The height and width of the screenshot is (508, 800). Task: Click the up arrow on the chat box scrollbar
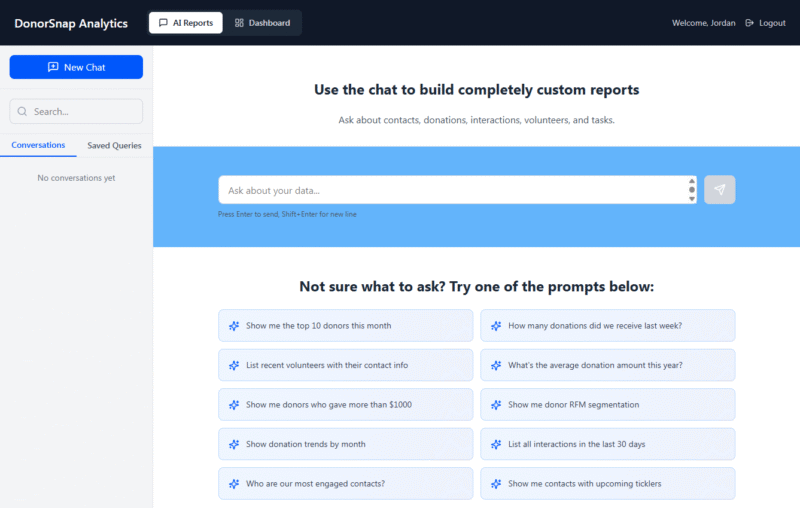[692, 181]
